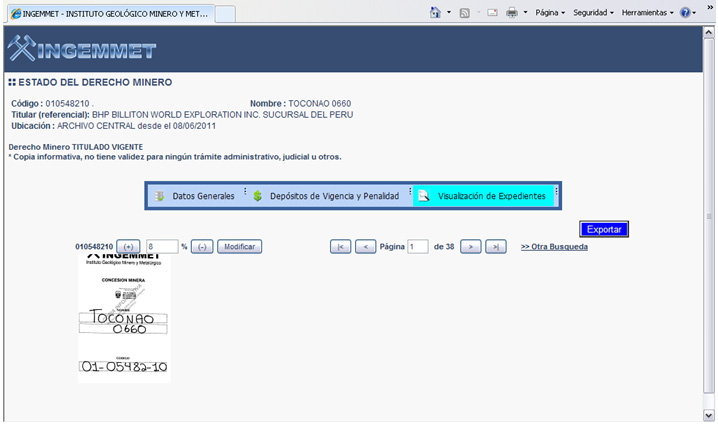
Task: Click the Modificar button
Action: (x=239, y=246)
